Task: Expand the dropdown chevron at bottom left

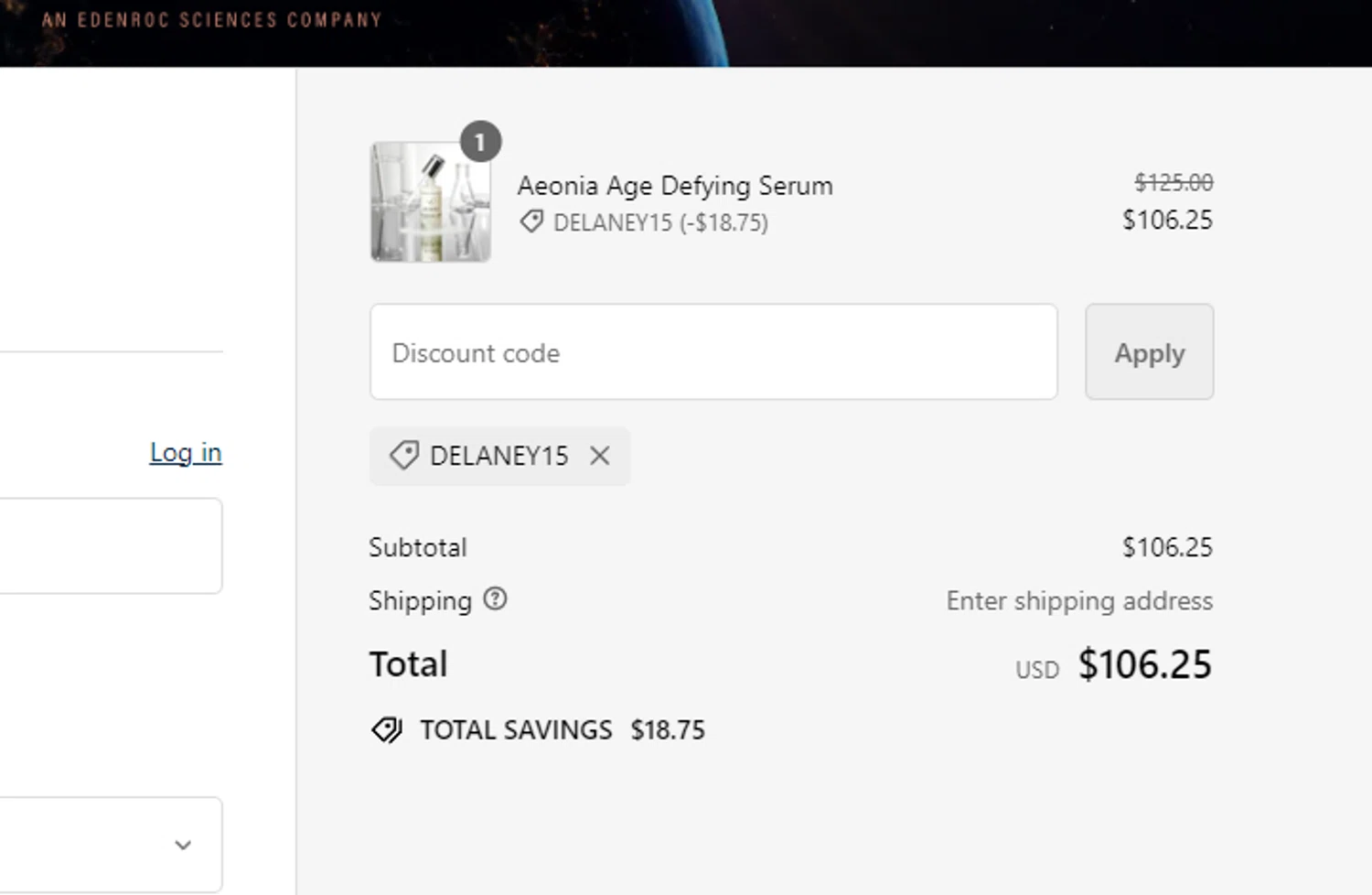Action: pos(183,845)
